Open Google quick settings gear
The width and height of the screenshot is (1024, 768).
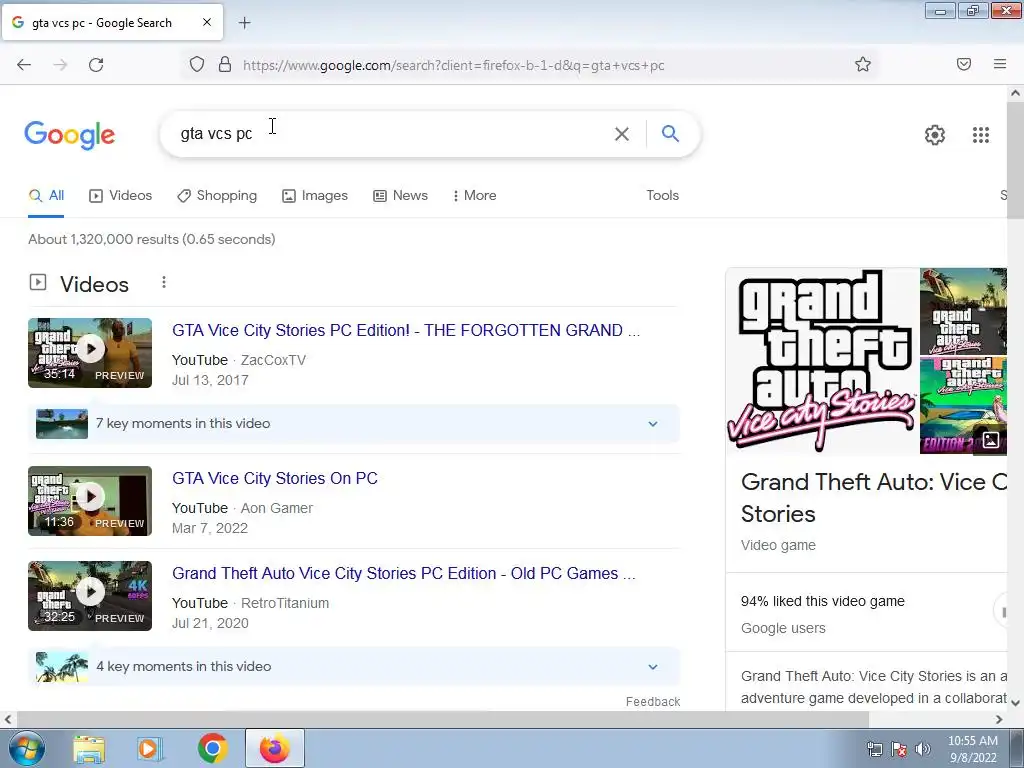point(935,135)
